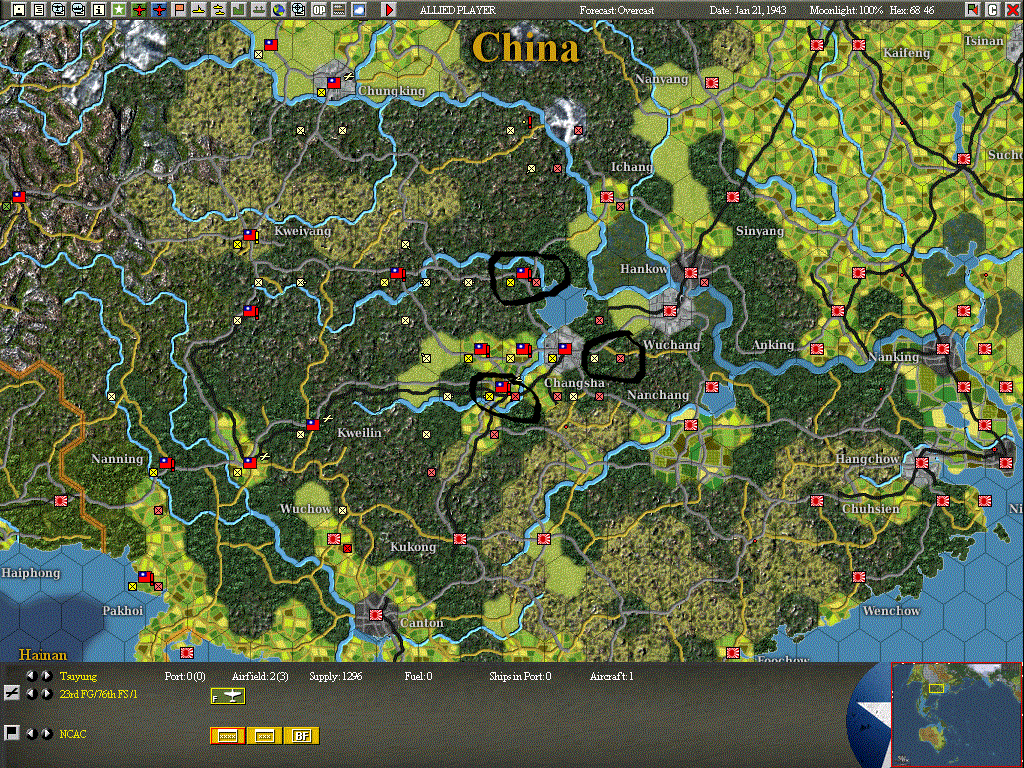Click the single yellow ship toolbar icon
This screenshot has width=1024, height=768.
[199, 9]
